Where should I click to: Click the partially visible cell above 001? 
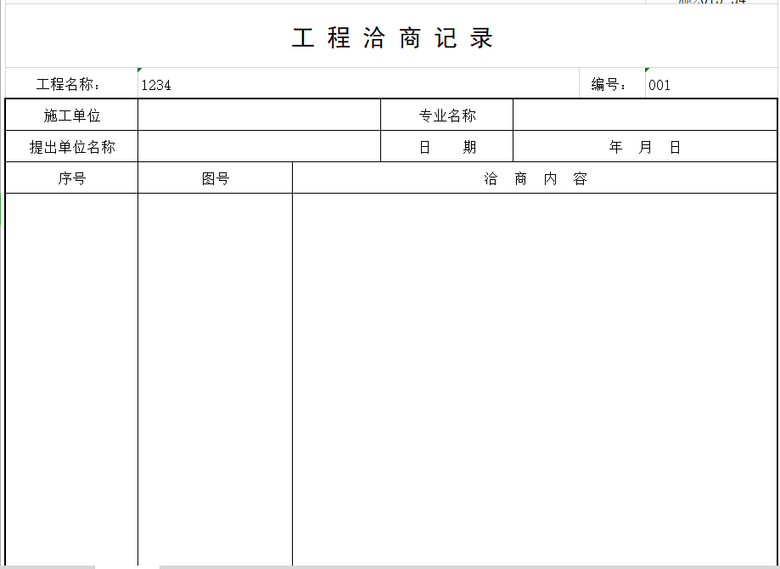pos(710,3)
